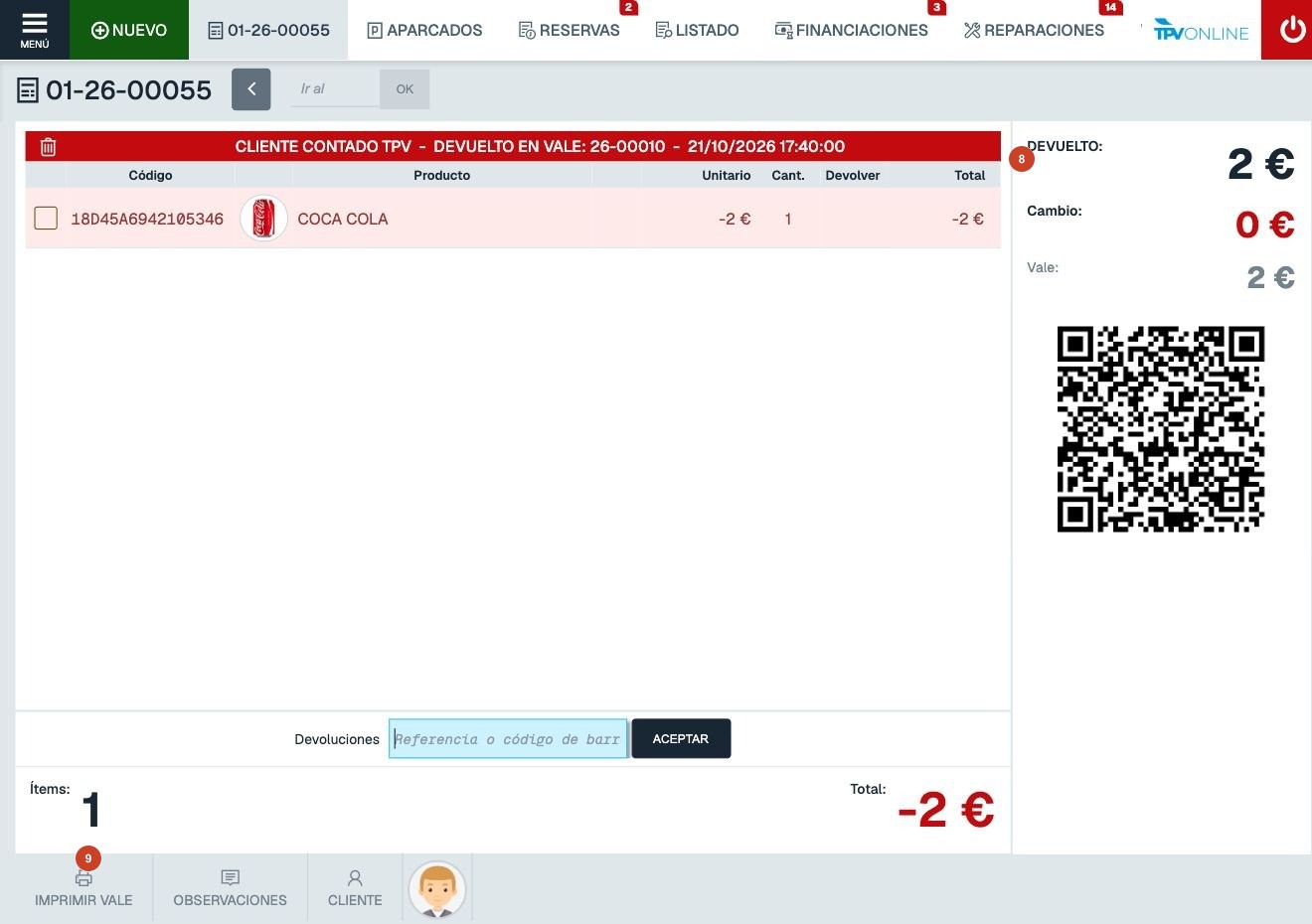Screen dimensions: 1312x924
Task: Open the APARCADOS tab
Action: pyautogui.click(x=424, y=31)
